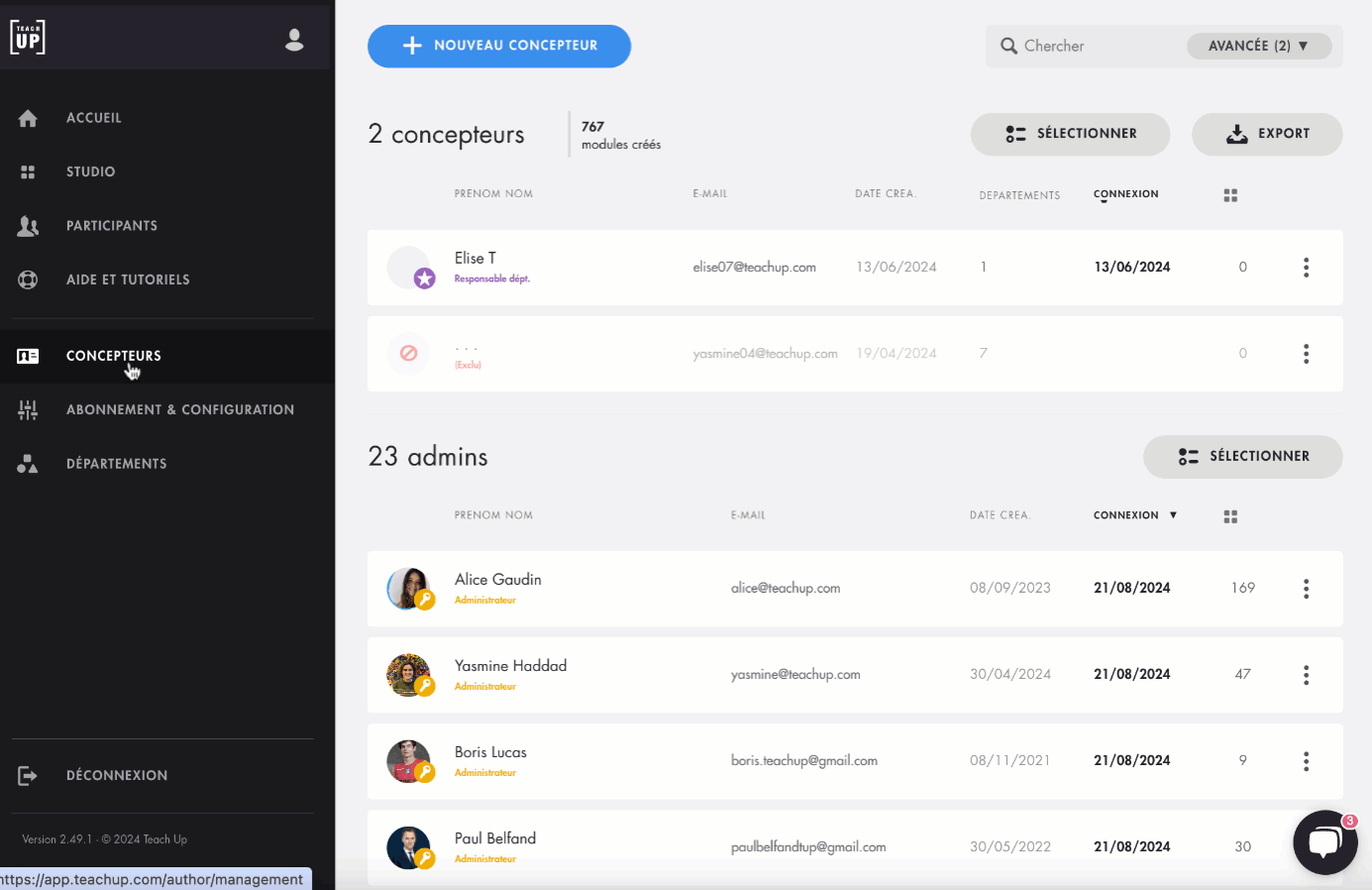Click the Export button
This screenshot has height=890, width=1372.
click(x=1267, y=134)
